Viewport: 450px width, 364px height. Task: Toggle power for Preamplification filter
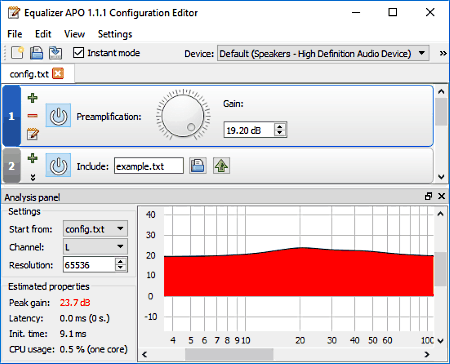58,115
